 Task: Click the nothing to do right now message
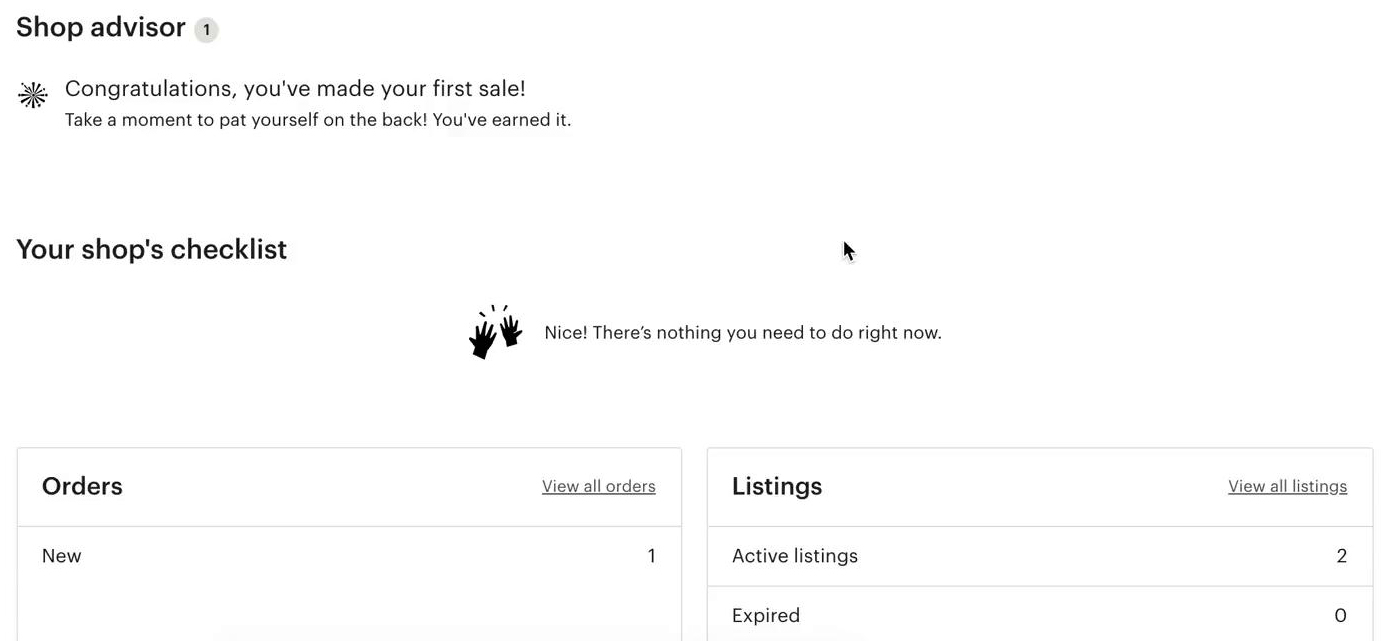coord(742,332)
